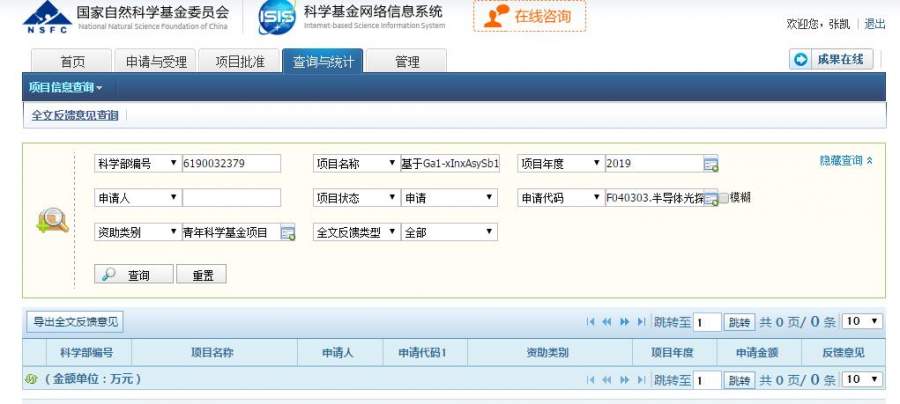Go to last page in top pager
Screen dimensions: 900x404
click(x=641, y=322)
